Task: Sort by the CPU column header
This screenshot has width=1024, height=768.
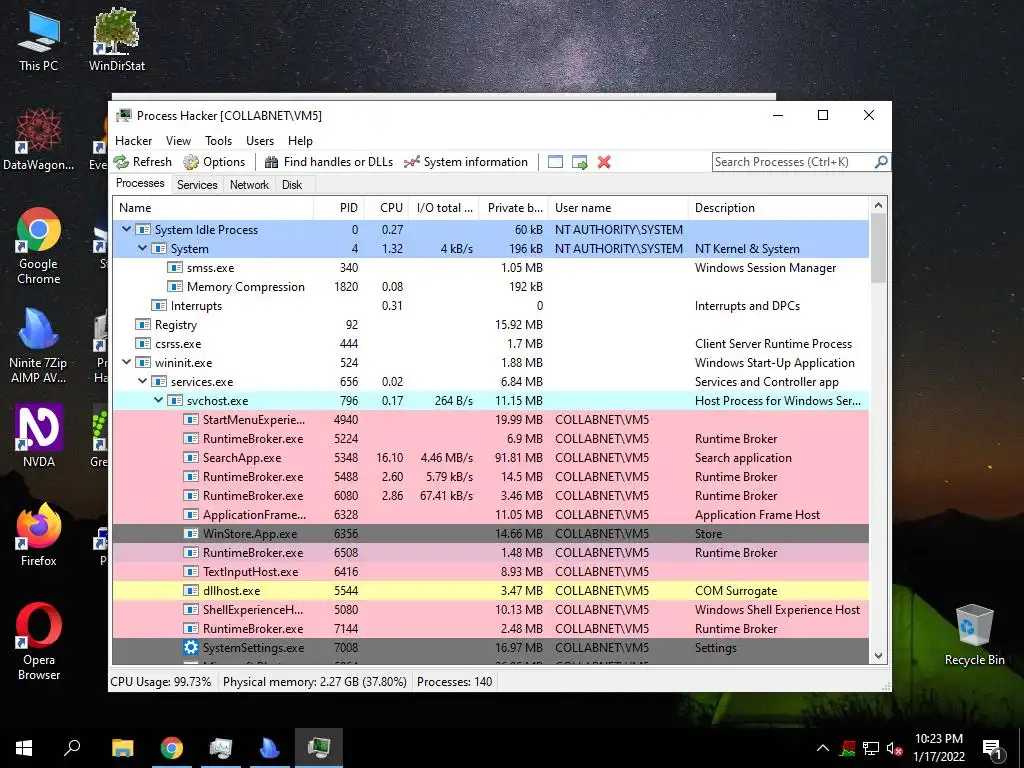Action: pyautogui.click(x=386, y=208)
